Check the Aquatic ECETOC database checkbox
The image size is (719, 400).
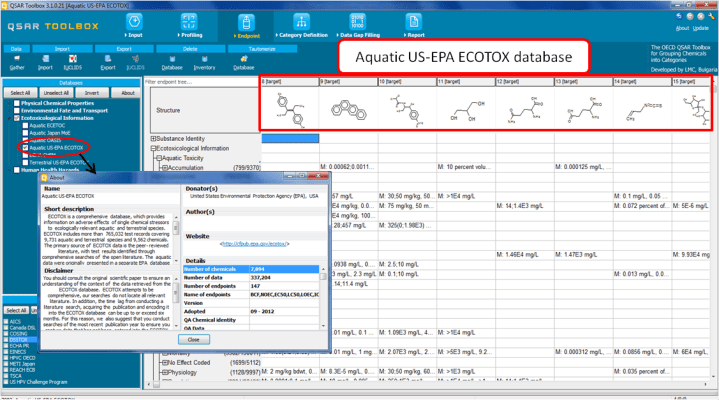click(24, 124)
